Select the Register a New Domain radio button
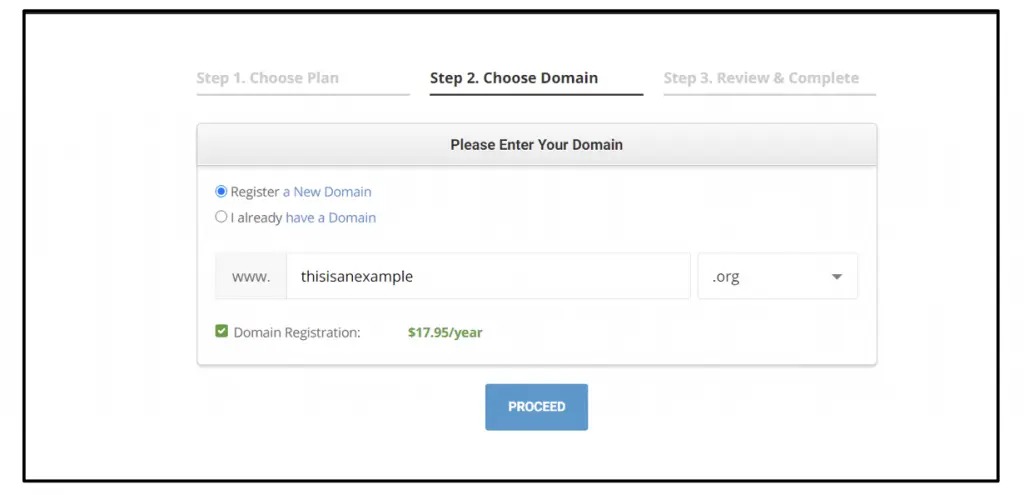Viewport: 1024px width, 495px height. pyautogui.click(x=221, y=191)
